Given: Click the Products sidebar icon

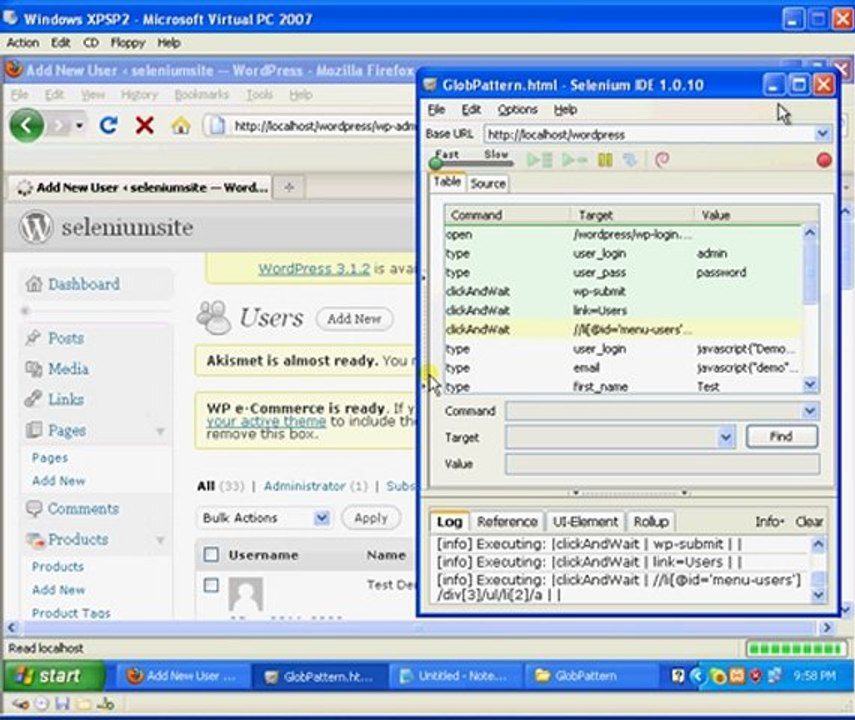Looking at the screenshot, I should point(35,539).
